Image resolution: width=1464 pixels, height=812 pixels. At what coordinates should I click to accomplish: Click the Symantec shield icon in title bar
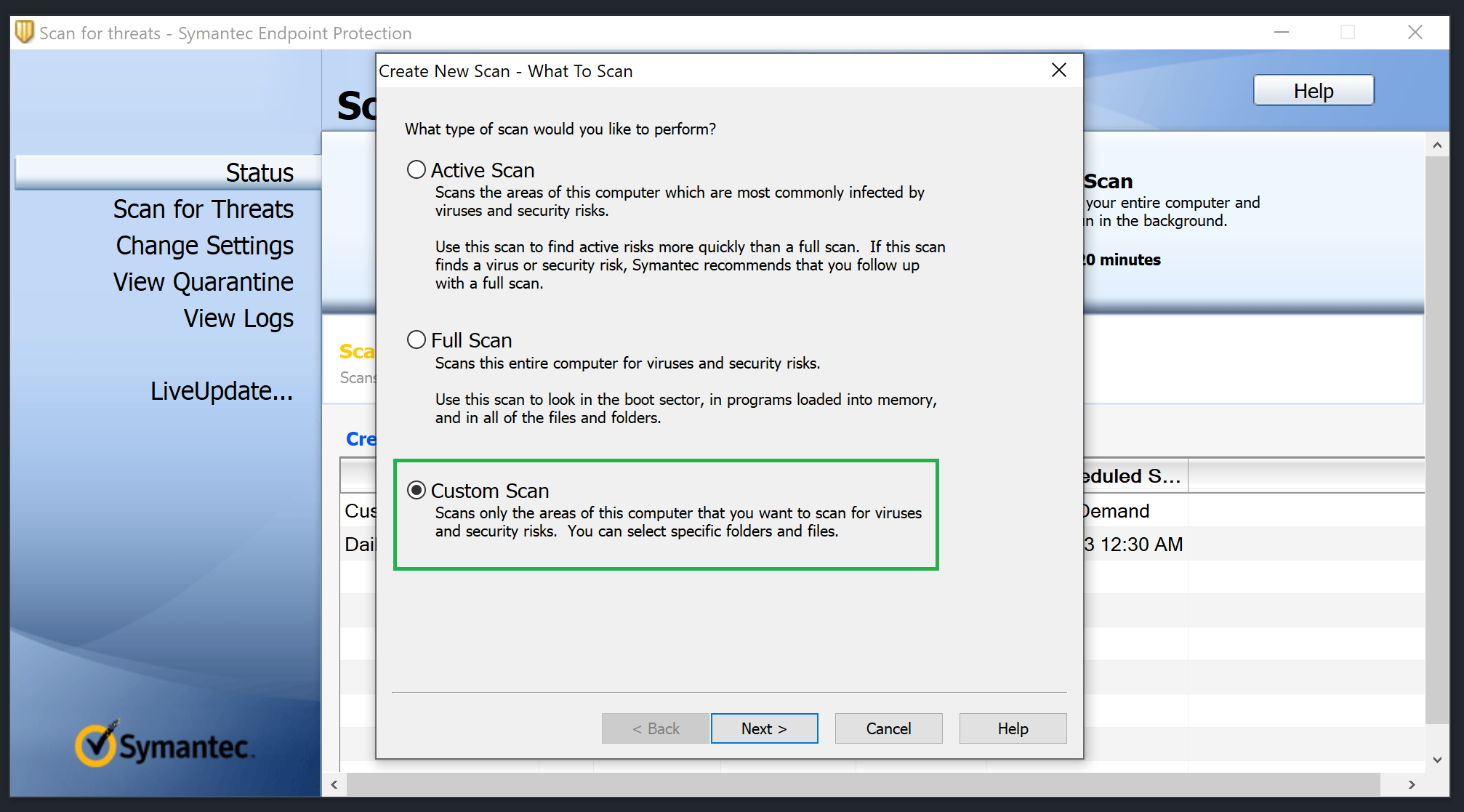[24, 32]
